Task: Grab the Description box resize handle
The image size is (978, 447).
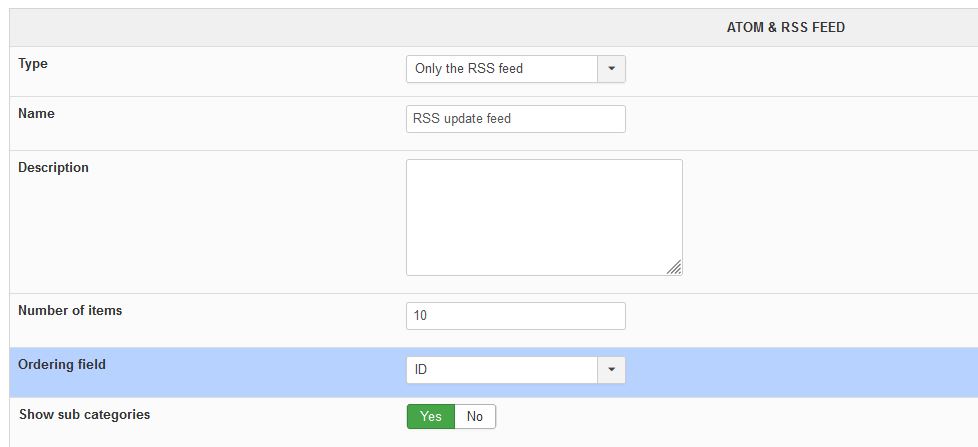Action: [675, 267]
